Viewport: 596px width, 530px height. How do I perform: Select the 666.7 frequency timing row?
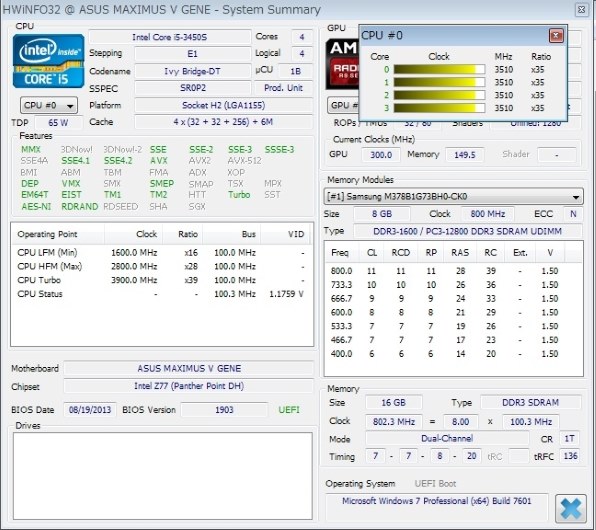(453, 299)
